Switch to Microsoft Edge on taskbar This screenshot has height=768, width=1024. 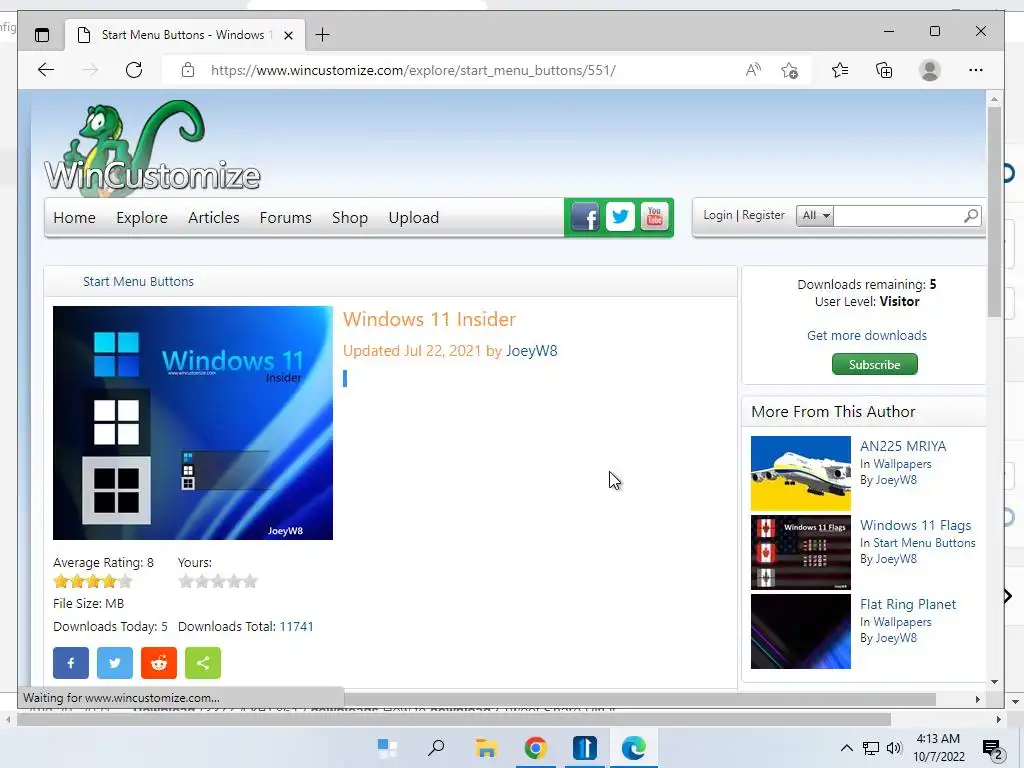(x=633, y=748)
